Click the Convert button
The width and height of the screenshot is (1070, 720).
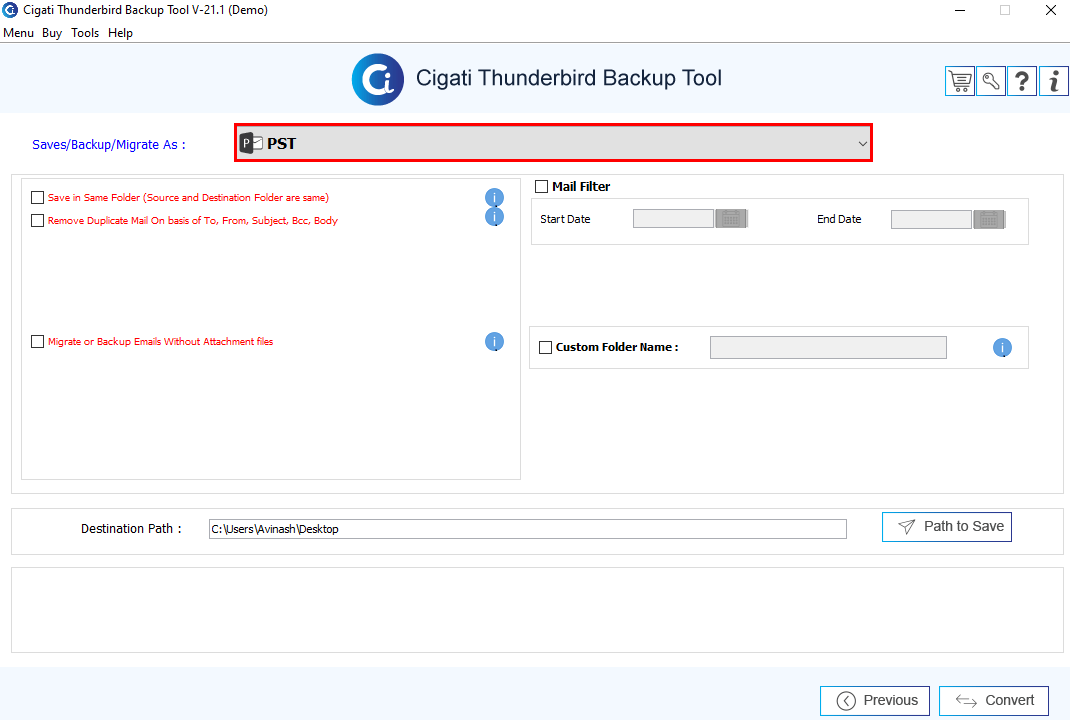click(x=994, y=701)
